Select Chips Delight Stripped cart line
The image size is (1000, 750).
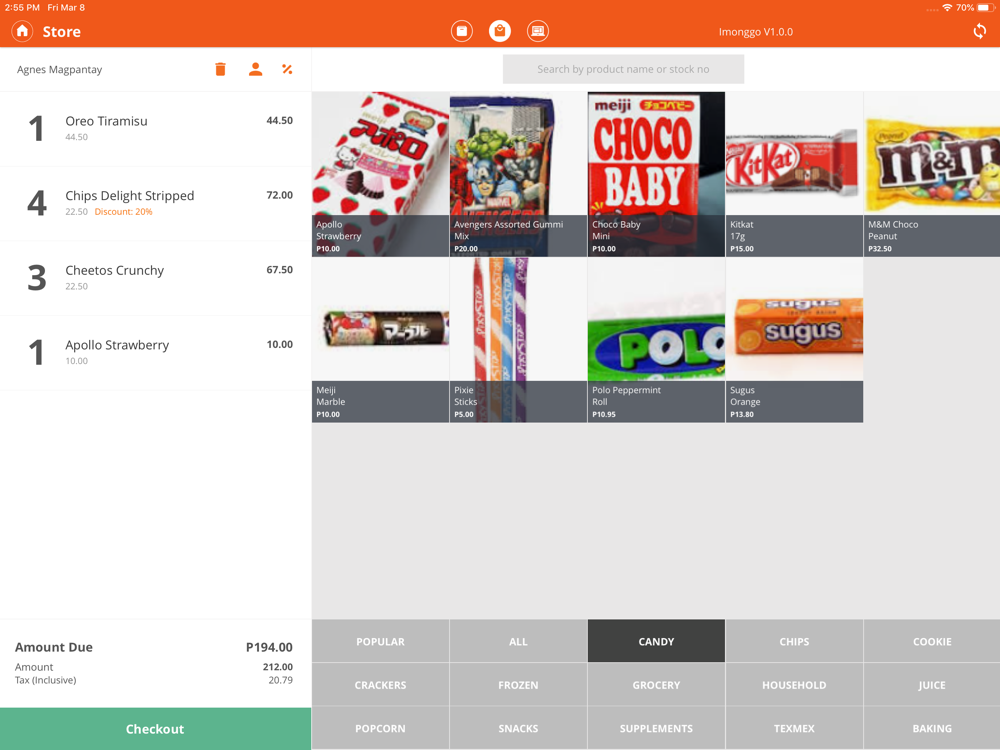pyautogui.click(x=156, y=203)
